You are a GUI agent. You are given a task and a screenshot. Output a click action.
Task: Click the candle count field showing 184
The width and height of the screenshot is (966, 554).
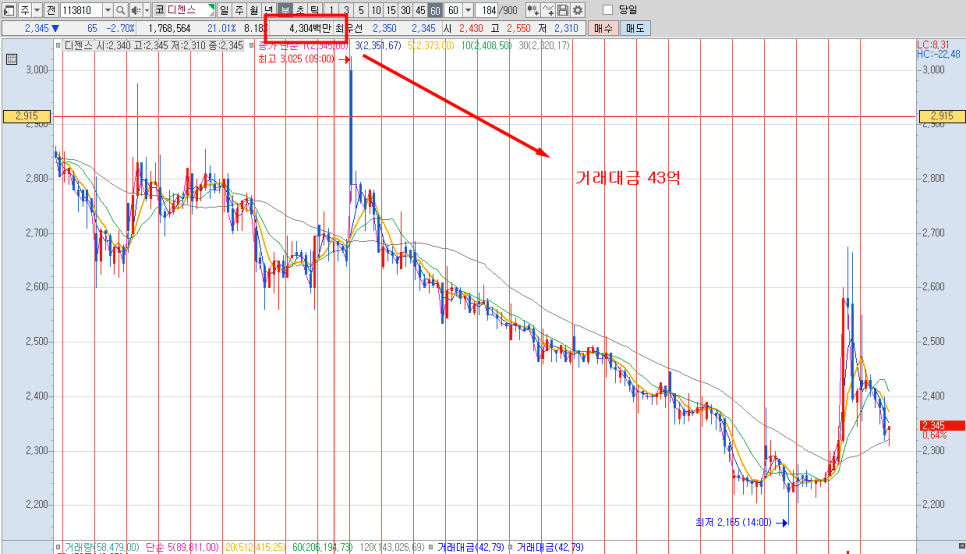(487, 10)
